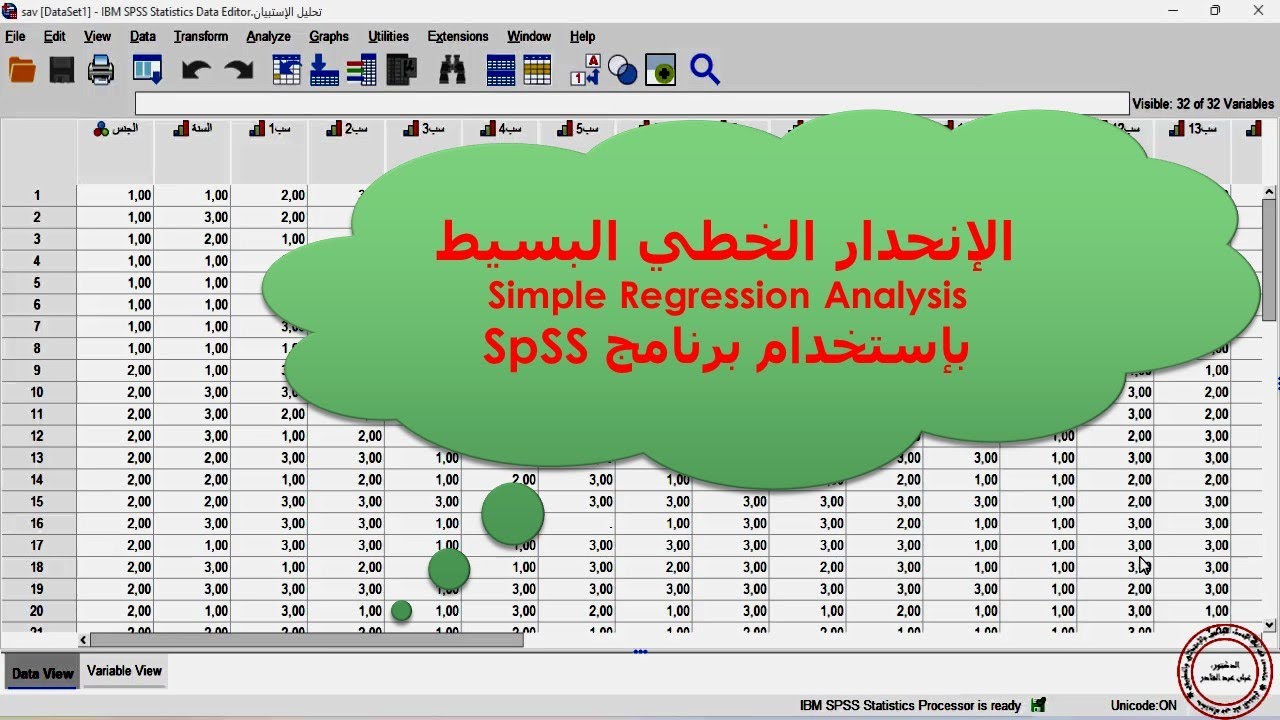1280x720 pixels.
Task: Open the Utilities menu
Action: pos(388,36)
